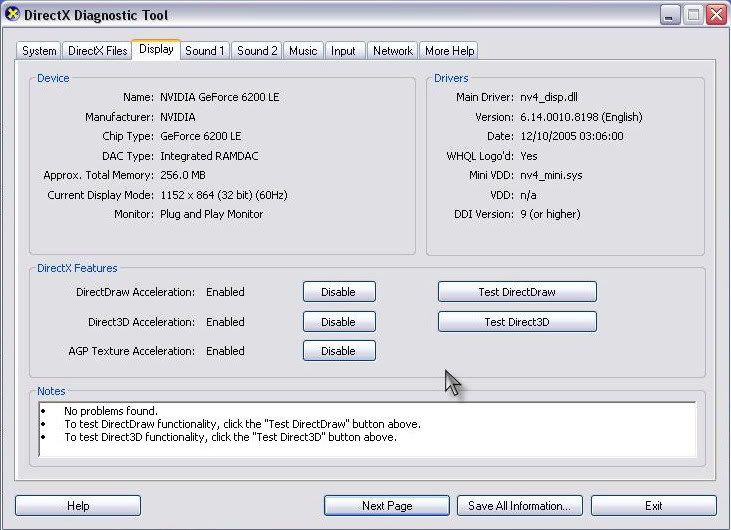Click inside the Notes text box
Image resolution: width=731 pixels, height=530 pixels.
(x=366, y=428)
